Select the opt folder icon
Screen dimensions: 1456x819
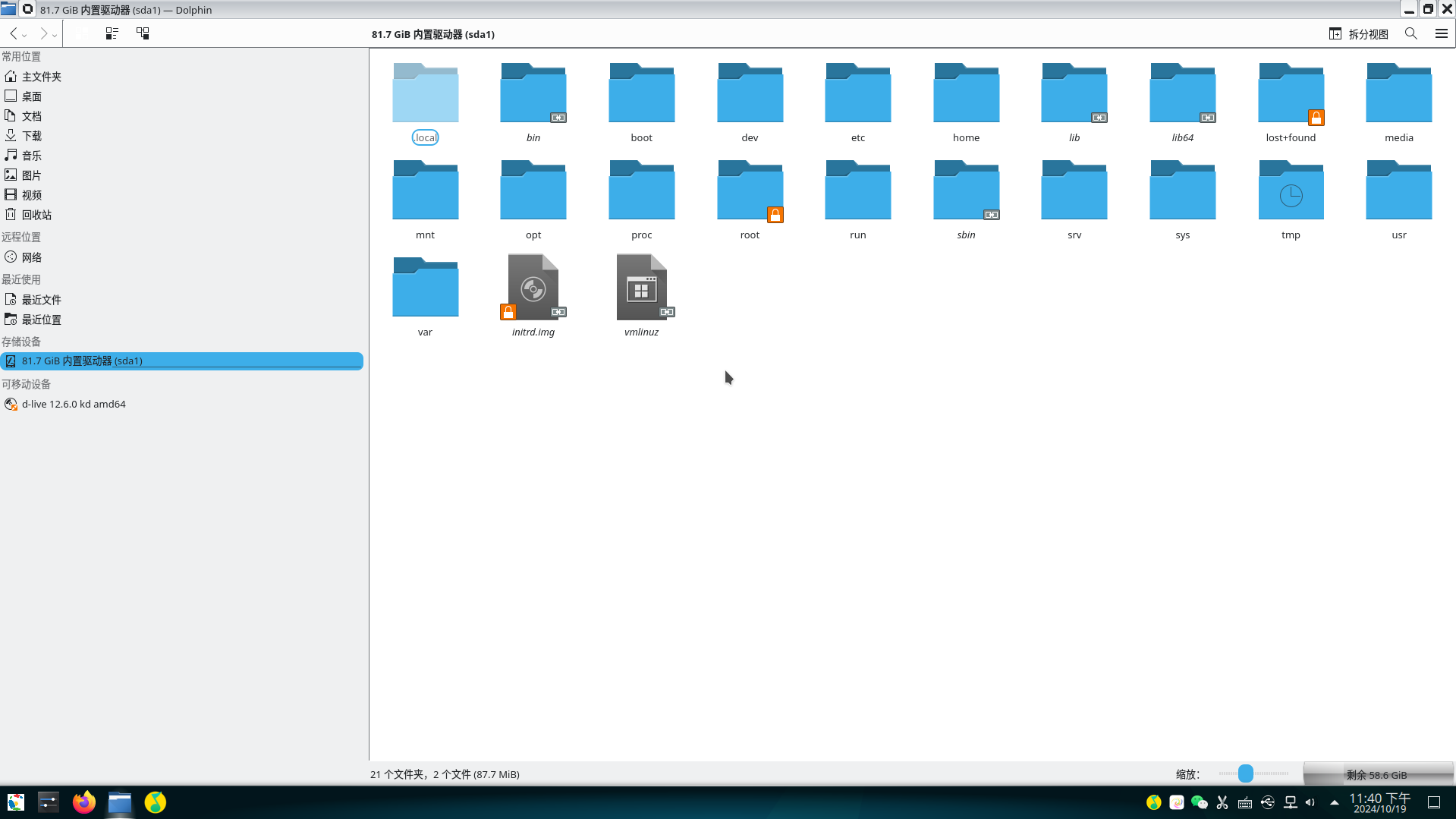(x=533, y=191)
